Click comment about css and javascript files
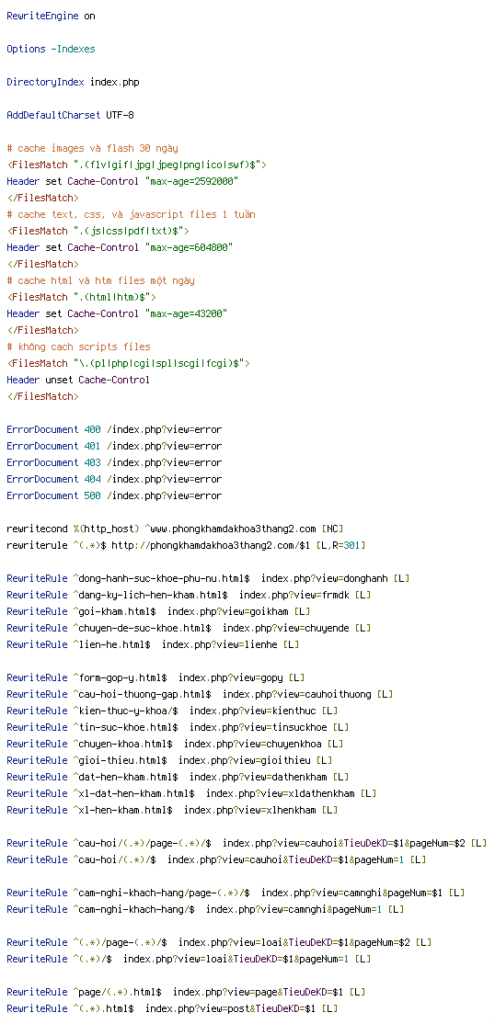 131,214
